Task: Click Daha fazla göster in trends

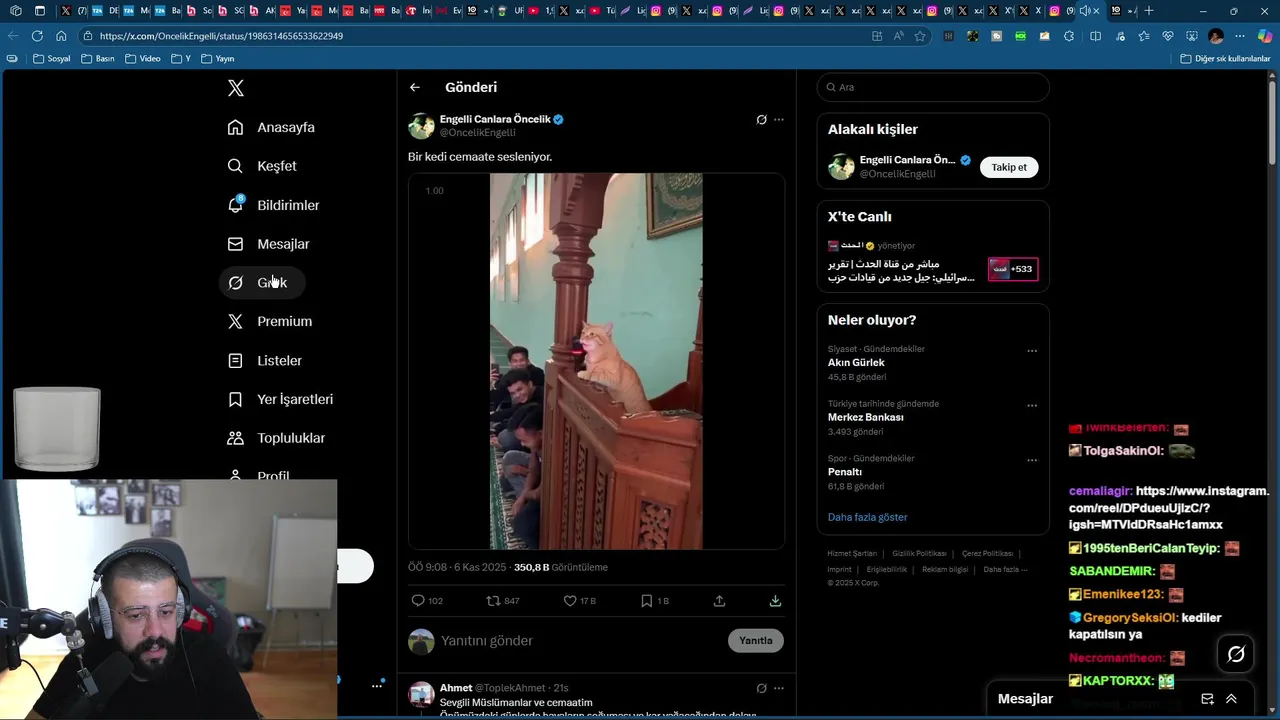Action: tap(867, 517)
